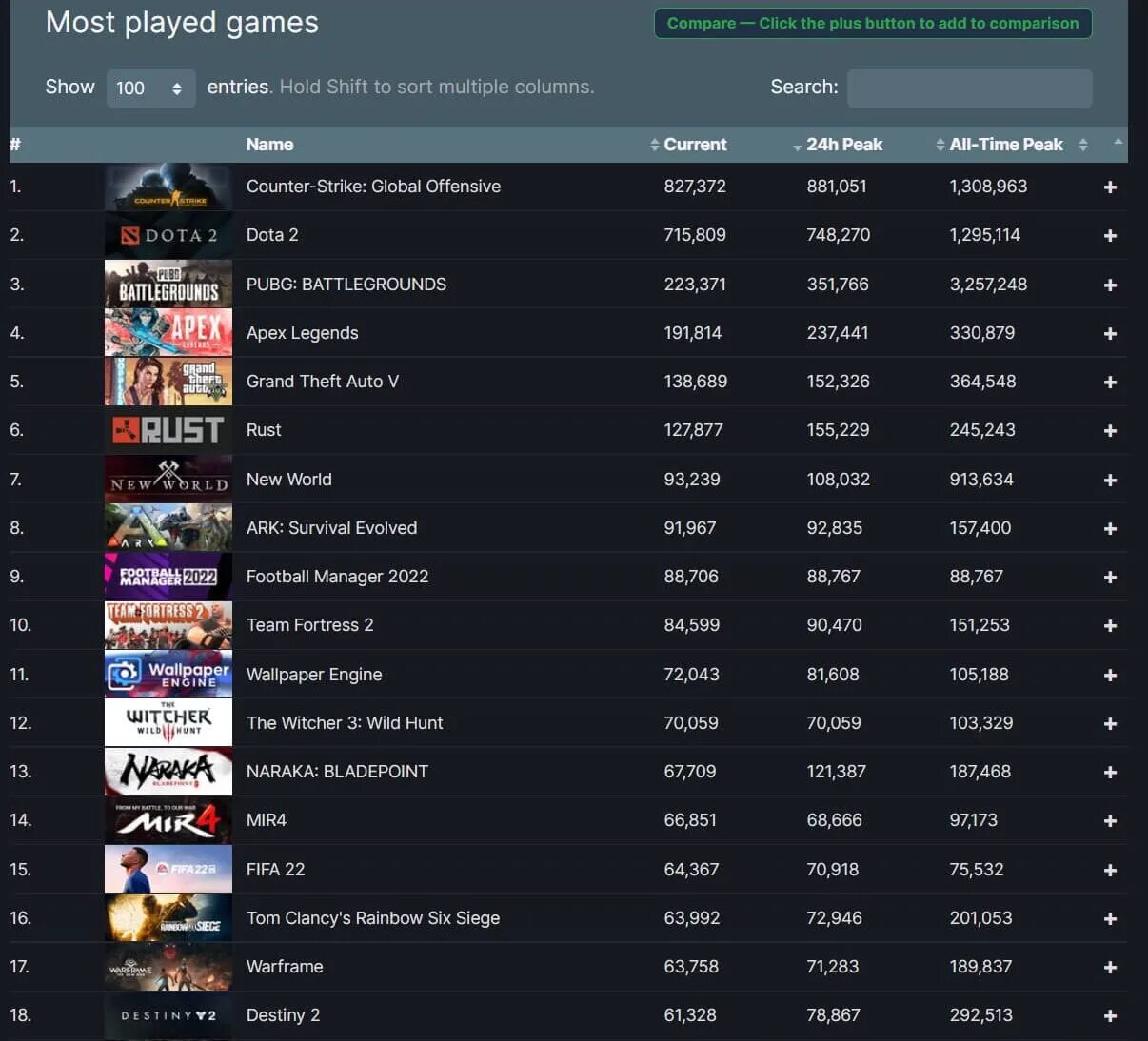Open Counter-Strike: Global Offensive game link

tap(373, 187)
